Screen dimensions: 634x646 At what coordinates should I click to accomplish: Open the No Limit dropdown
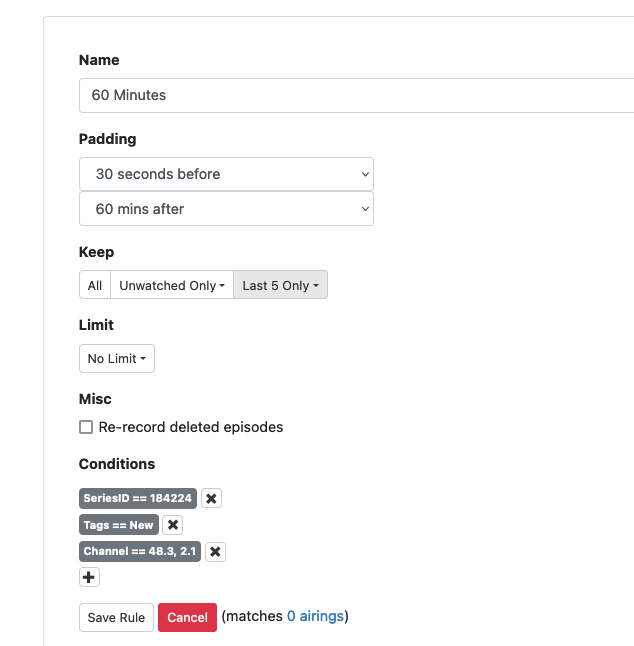[116, 359]
